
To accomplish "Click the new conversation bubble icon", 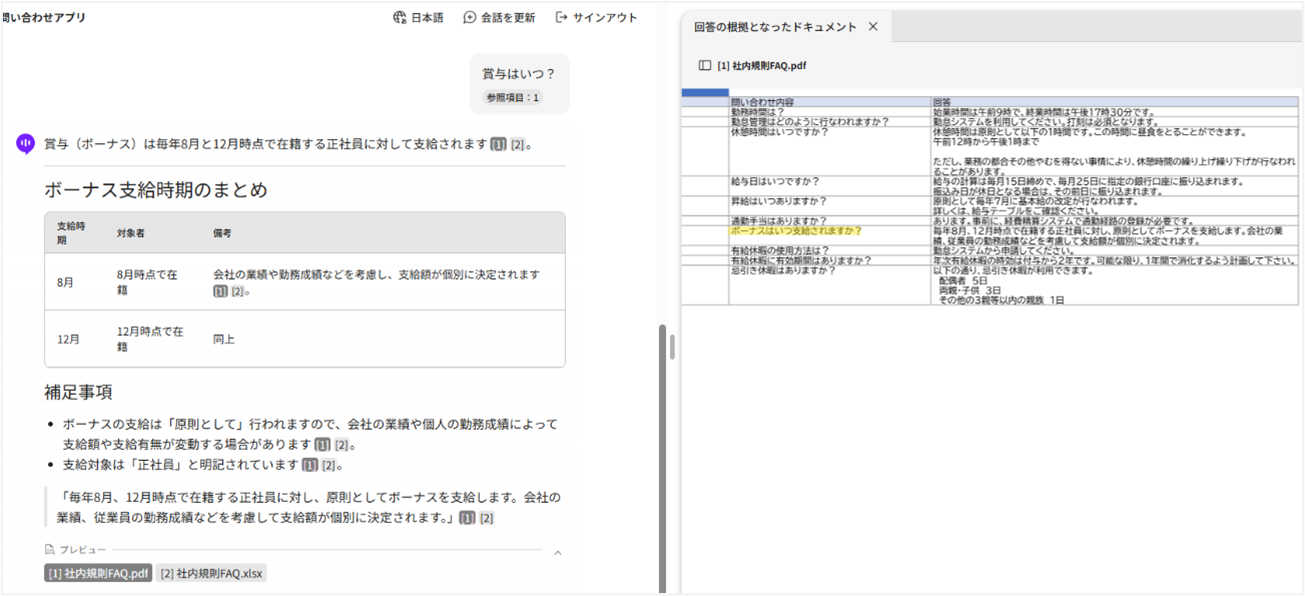I will [469, 17].
